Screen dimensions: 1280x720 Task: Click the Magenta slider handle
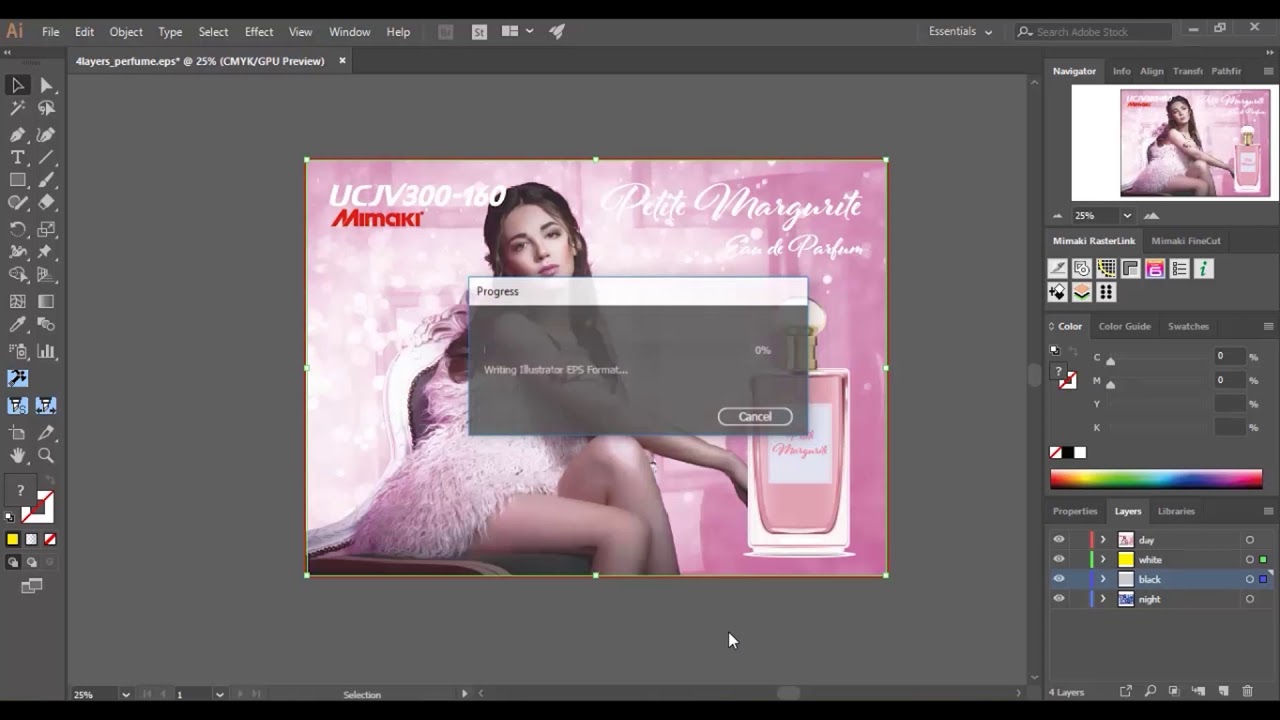[1110, 385]
